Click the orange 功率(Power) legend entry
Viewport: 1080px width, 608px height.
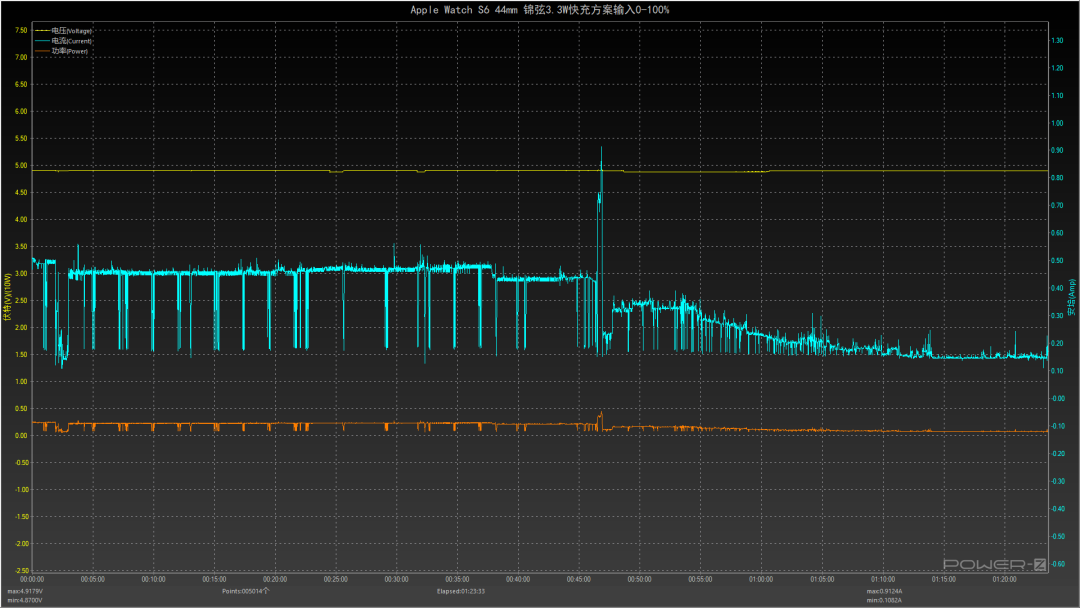(x=61, y=51)
